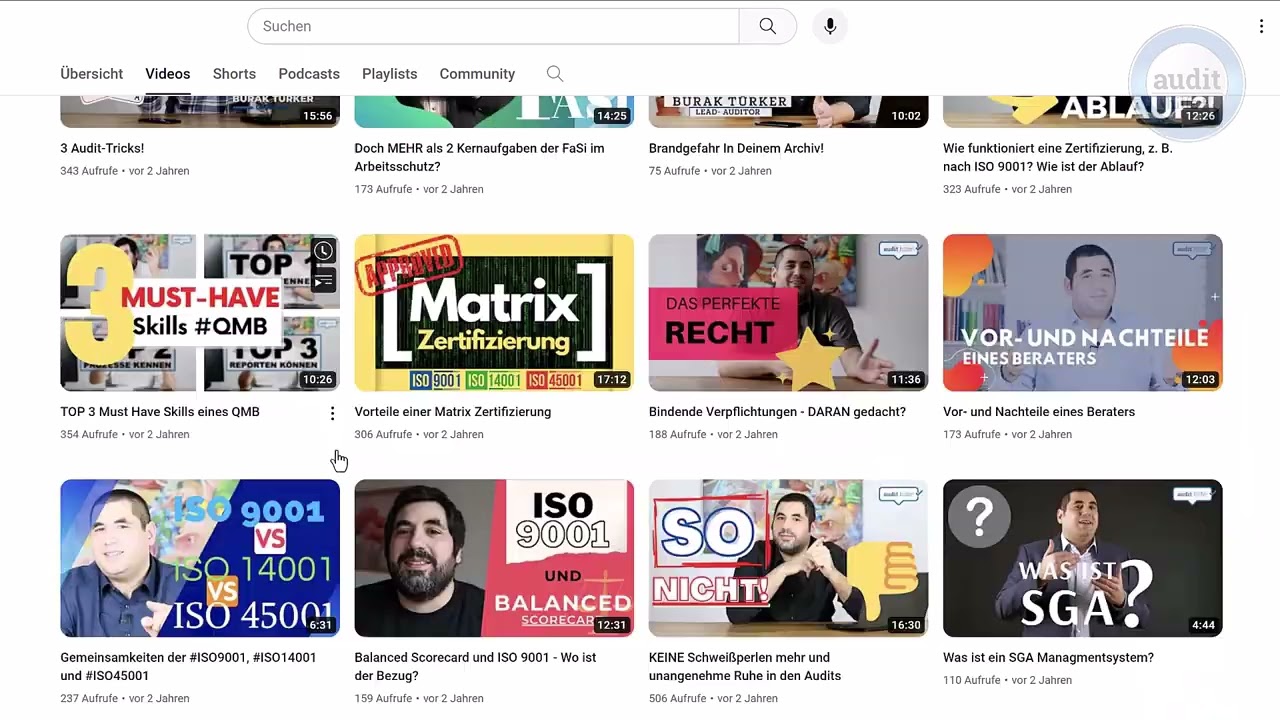Click the '237 Aufrufe' view count
The height and width of the screenshot is (720, 1280).
coord(89,699)
